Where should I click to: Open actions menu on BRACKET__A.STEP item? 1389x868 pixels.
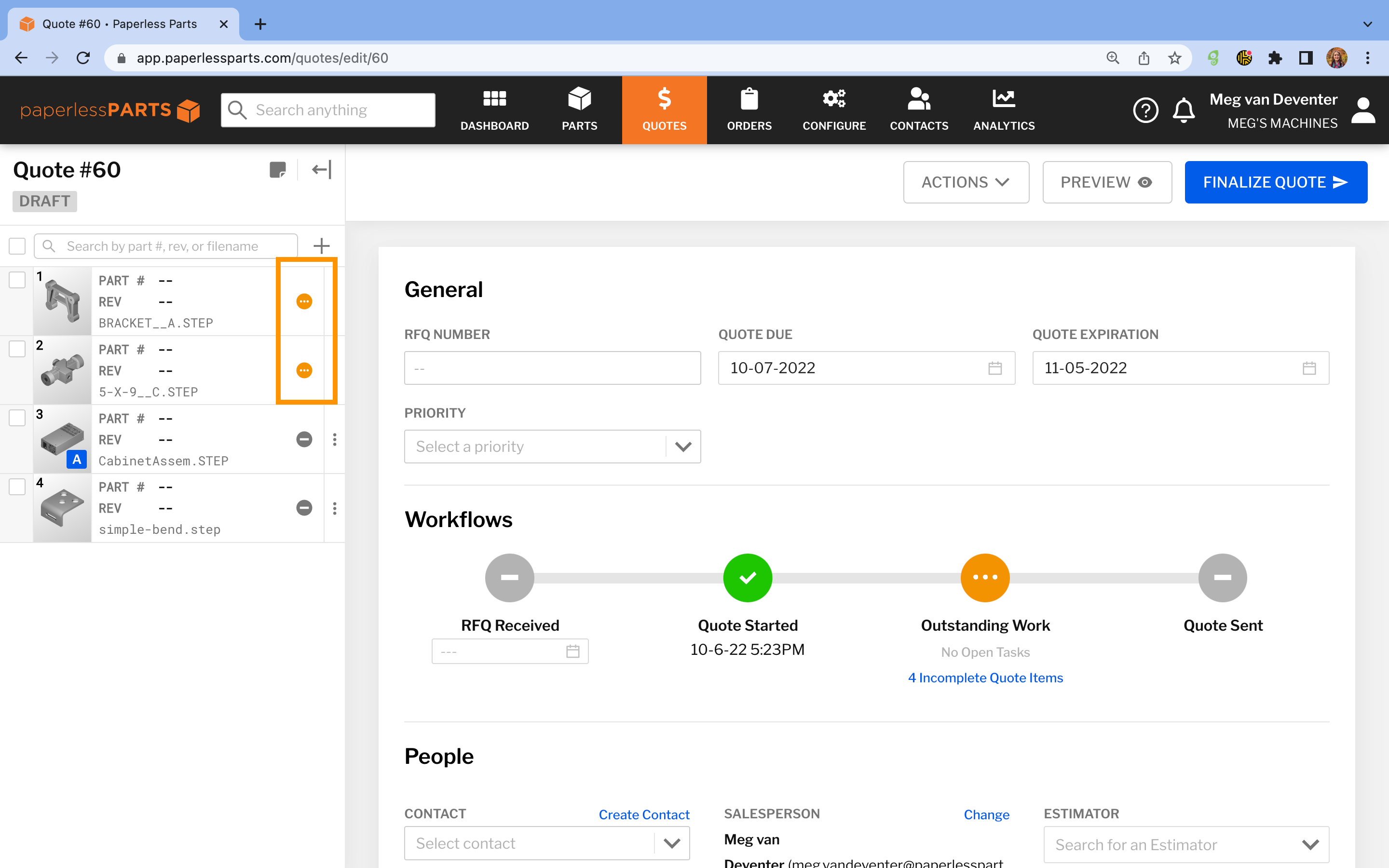coord(304,301)
